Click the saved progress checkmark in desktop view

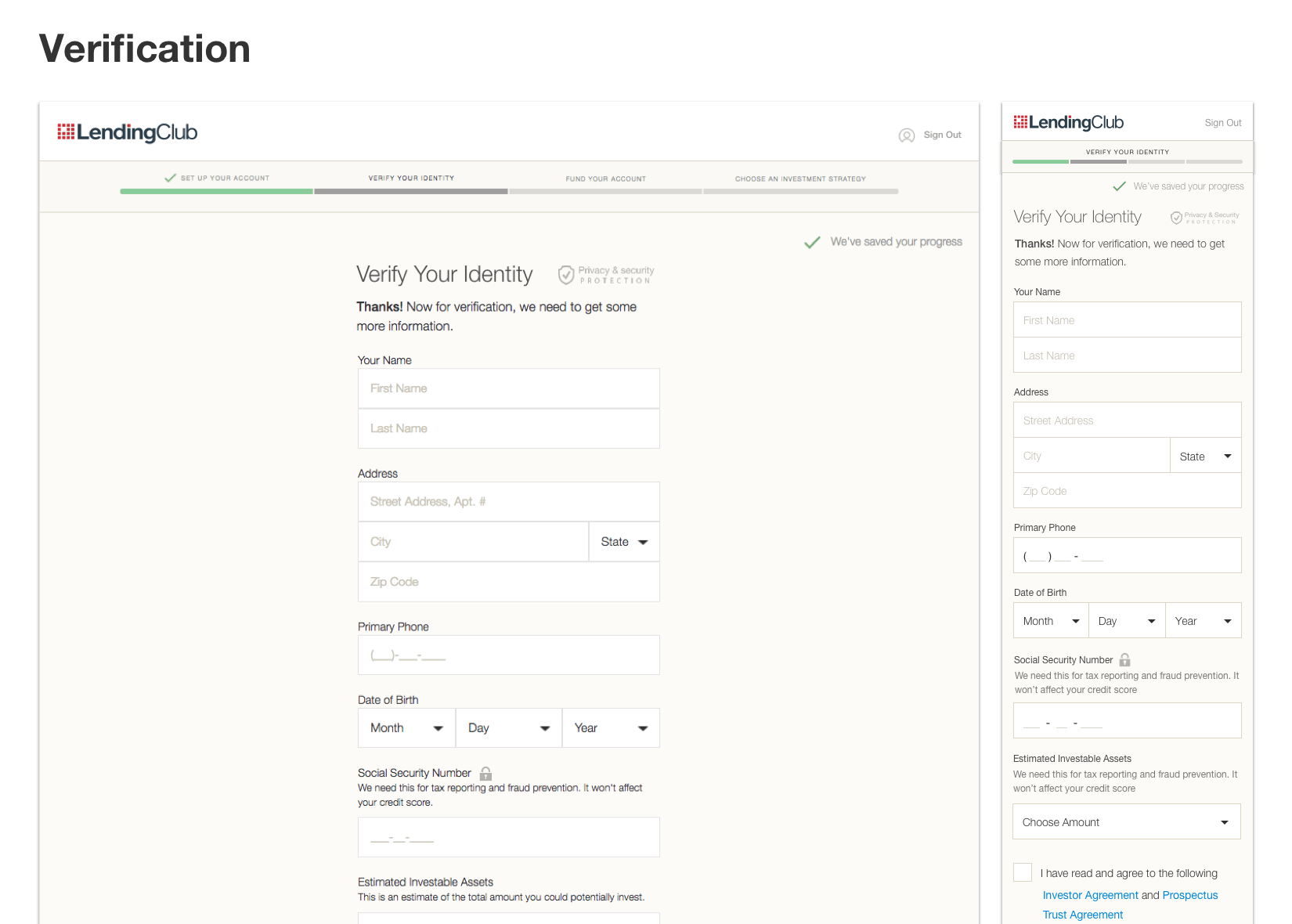812,242
